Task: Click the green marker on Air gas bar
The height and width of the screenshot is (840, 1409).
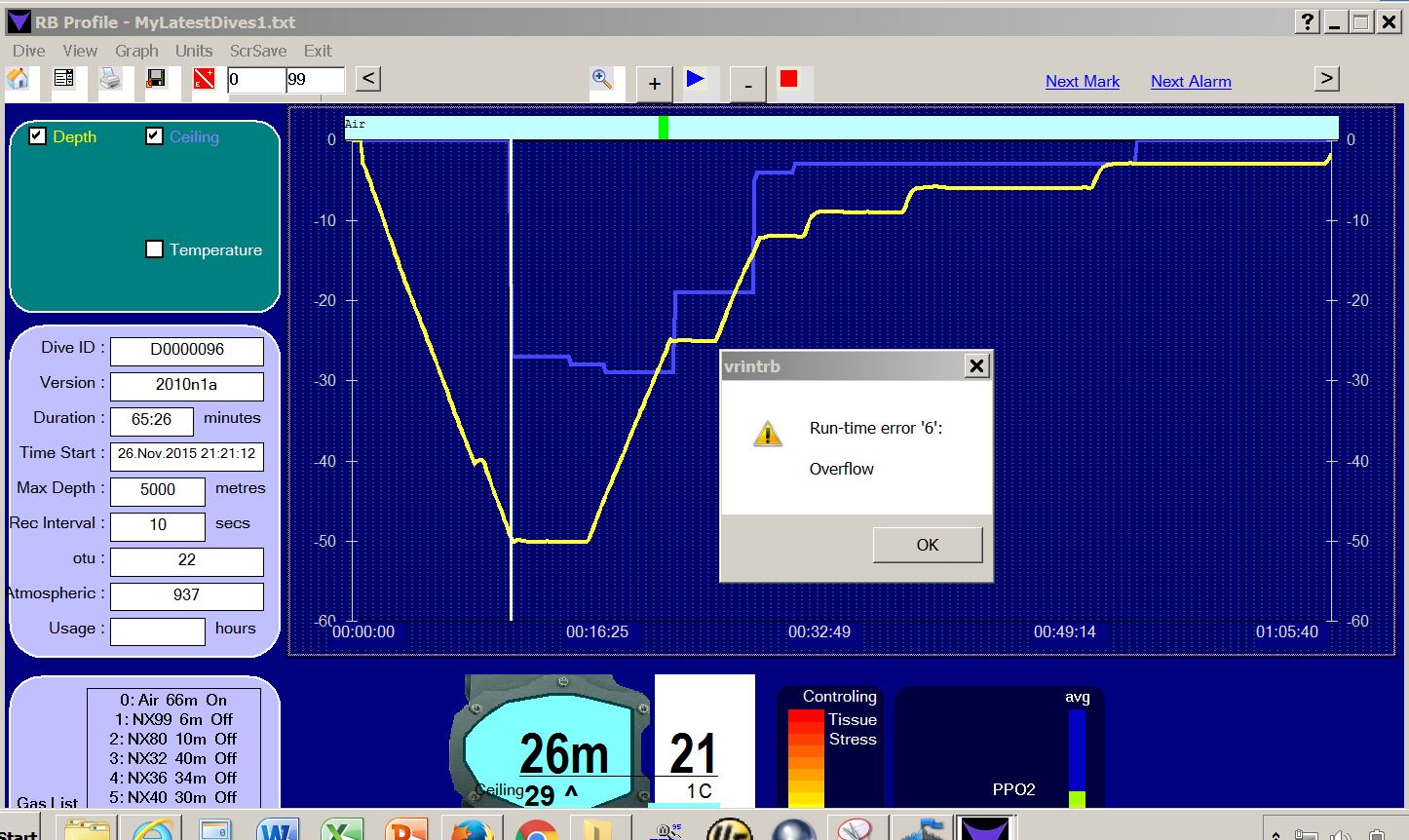Action: (664, 127)
